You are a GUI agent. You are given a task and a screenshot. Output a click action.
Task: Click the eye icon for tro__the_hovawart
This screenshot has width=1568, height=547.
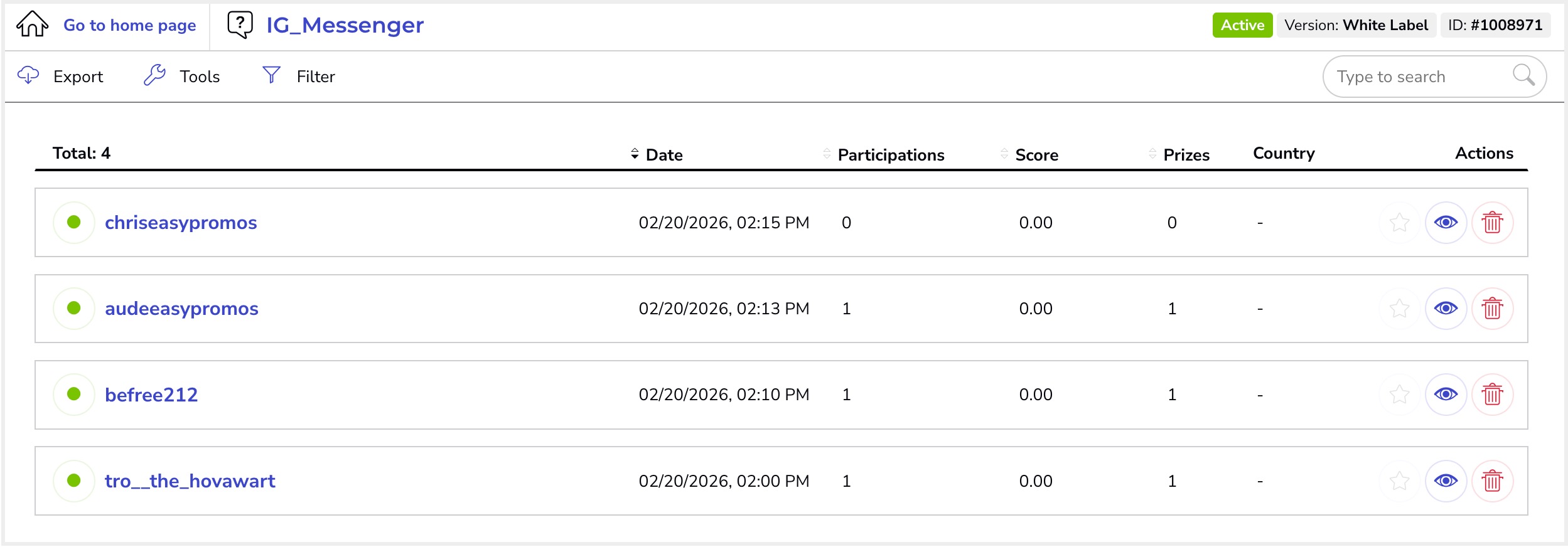[1446, 481]
